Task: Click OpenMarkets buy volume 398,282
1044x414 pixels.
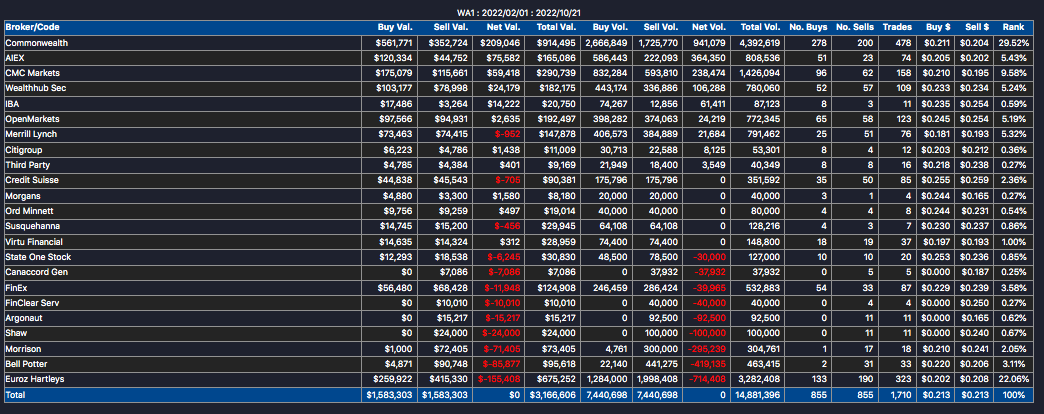Action: tap(611, 119)
